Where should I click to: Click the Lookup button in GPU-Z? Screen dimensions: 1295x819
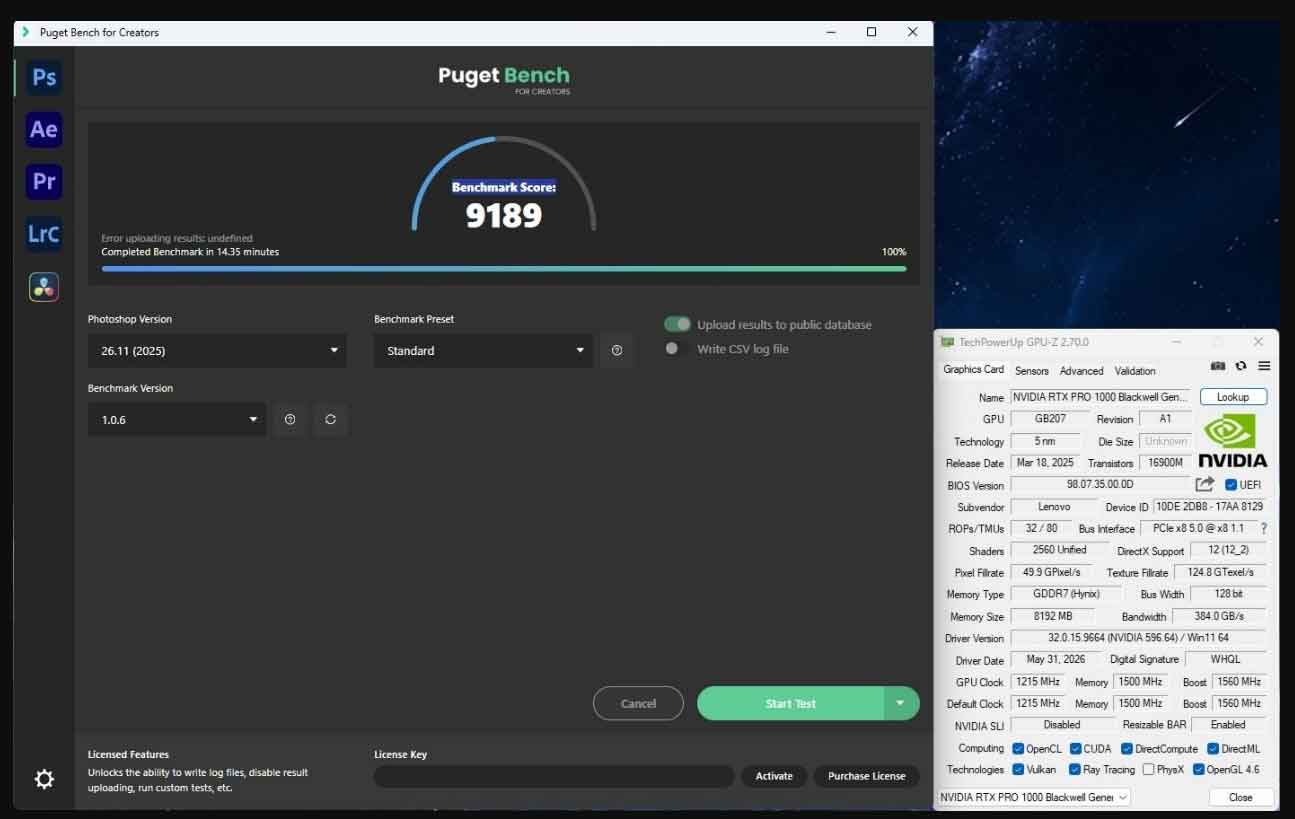pos(1233,397)
